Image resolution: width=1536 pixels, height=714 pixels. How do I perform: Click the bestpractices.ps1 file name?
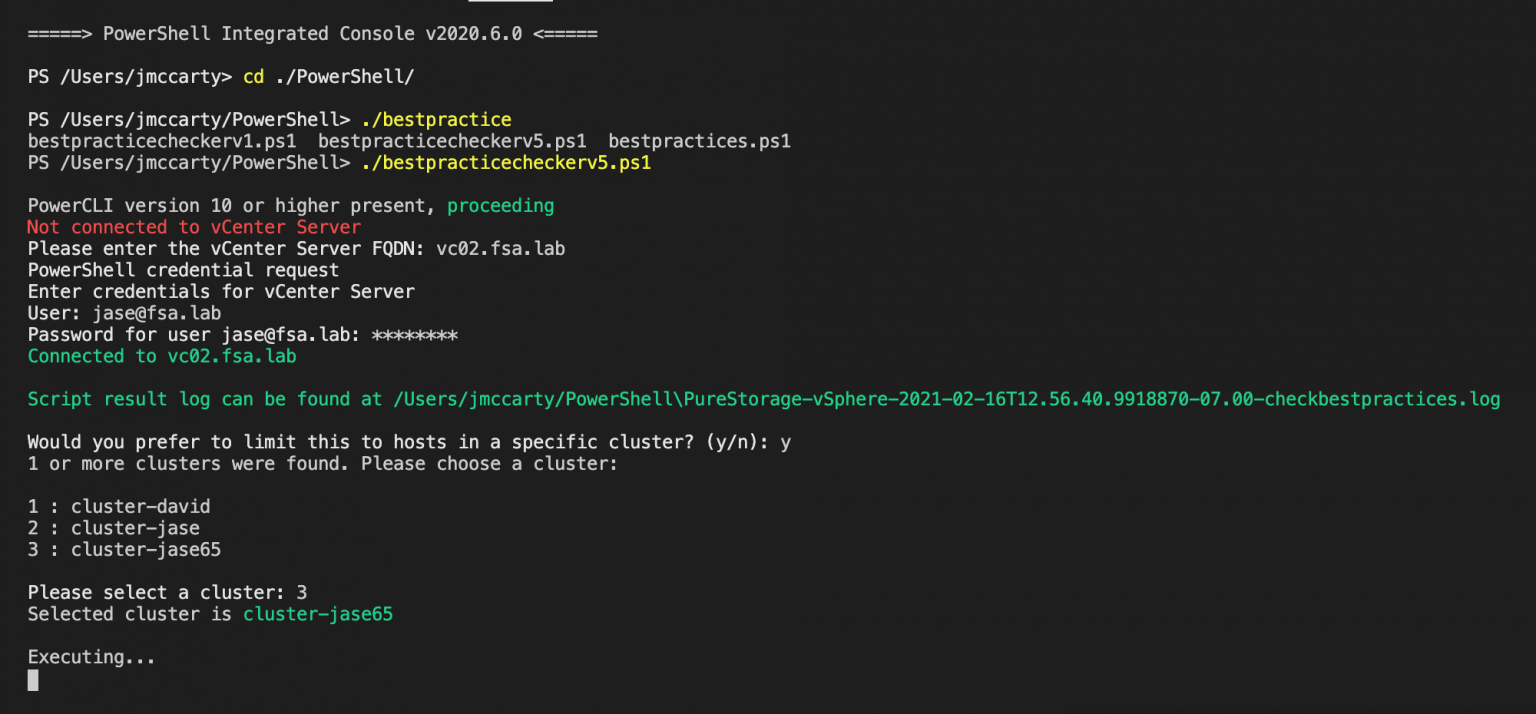coord(699,141)
